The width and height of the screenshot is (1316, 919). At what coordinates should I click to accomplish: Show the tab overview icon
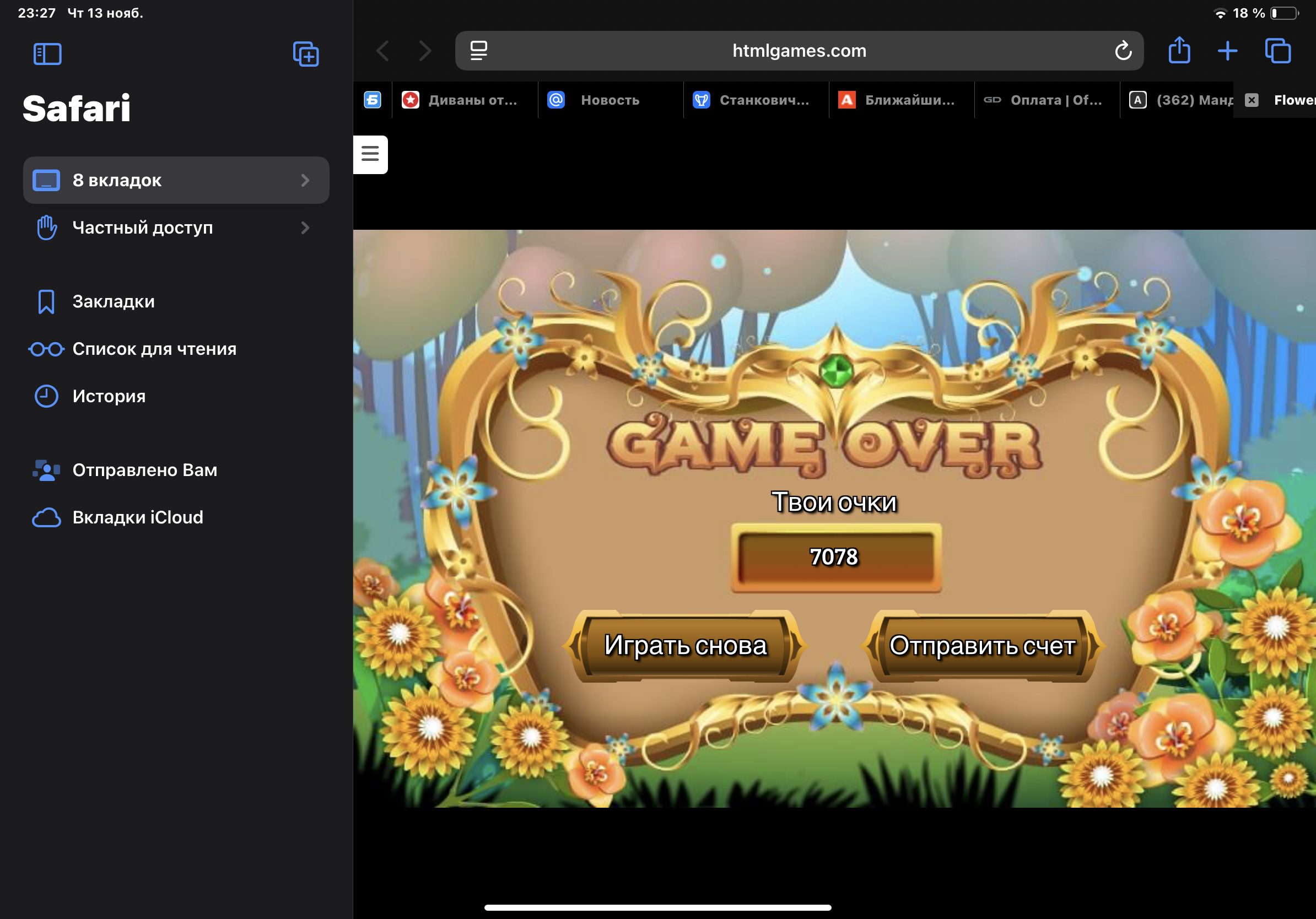pyautogui.click(x=1277, y=51)
